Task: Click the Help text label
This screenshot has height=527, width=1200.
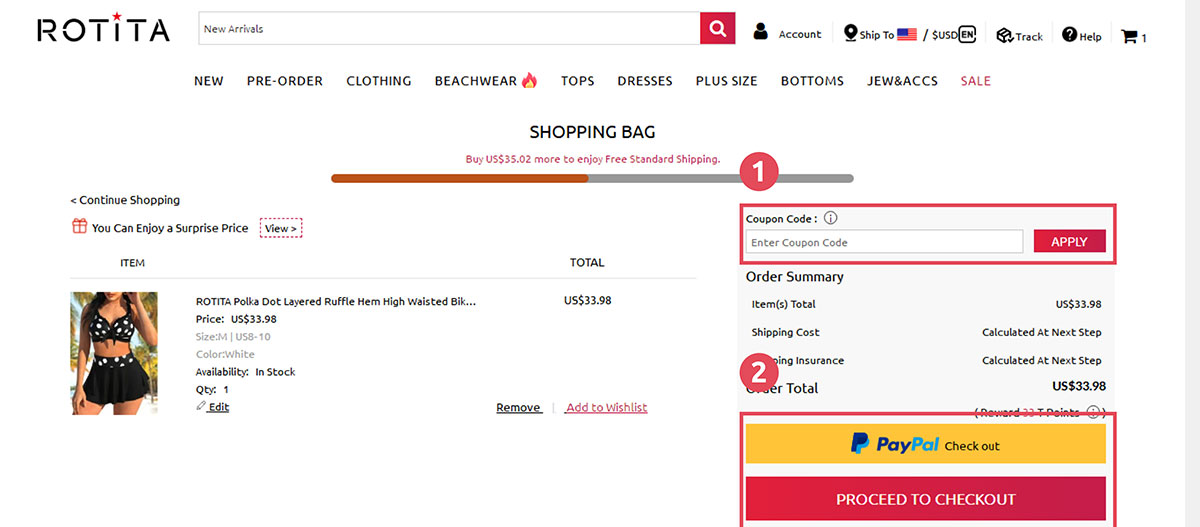Action: click(x=1090, y=37)
